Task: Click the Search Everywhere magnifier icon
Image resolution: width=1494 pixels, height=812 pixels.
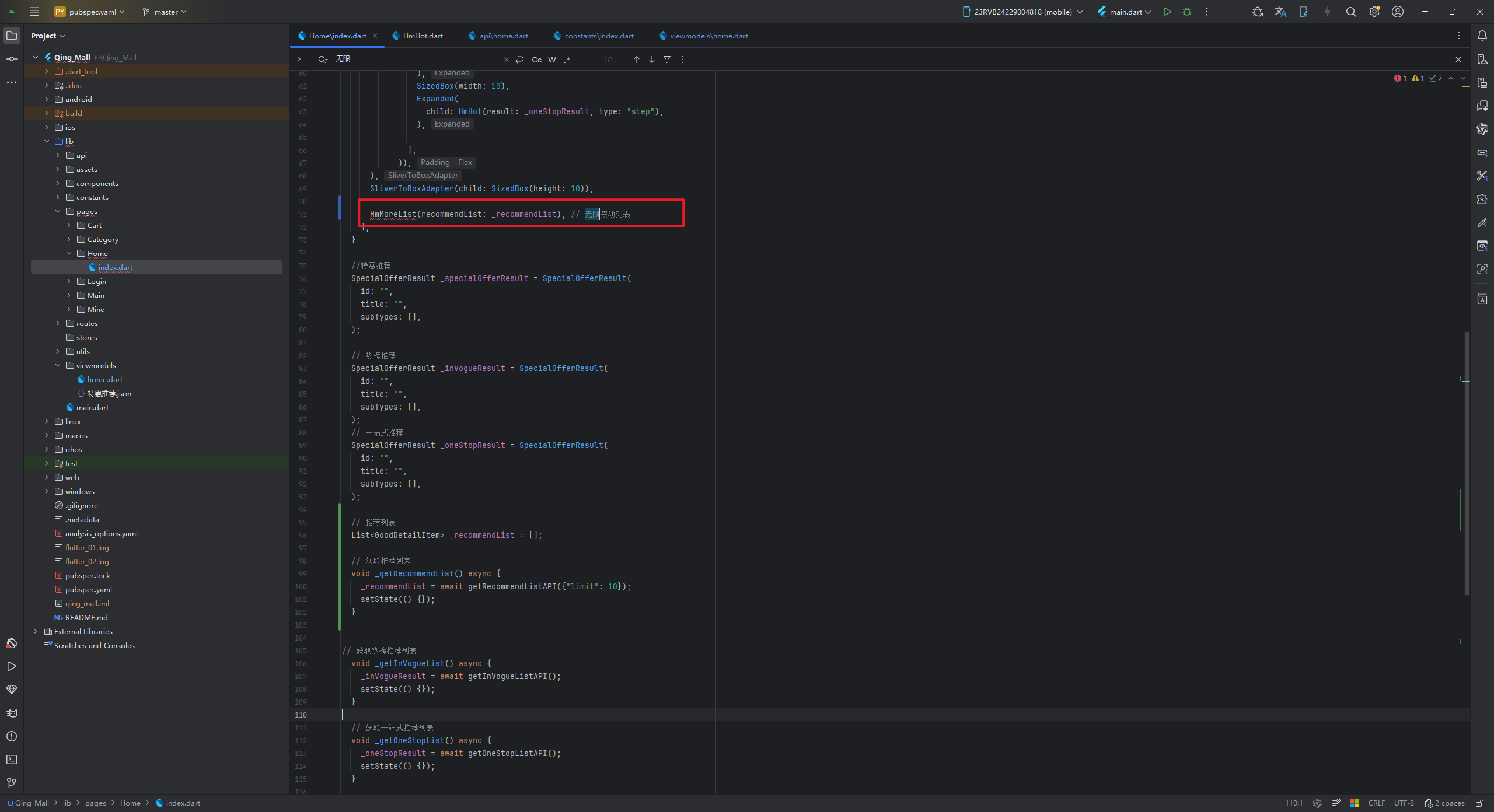Action: 1350,12
